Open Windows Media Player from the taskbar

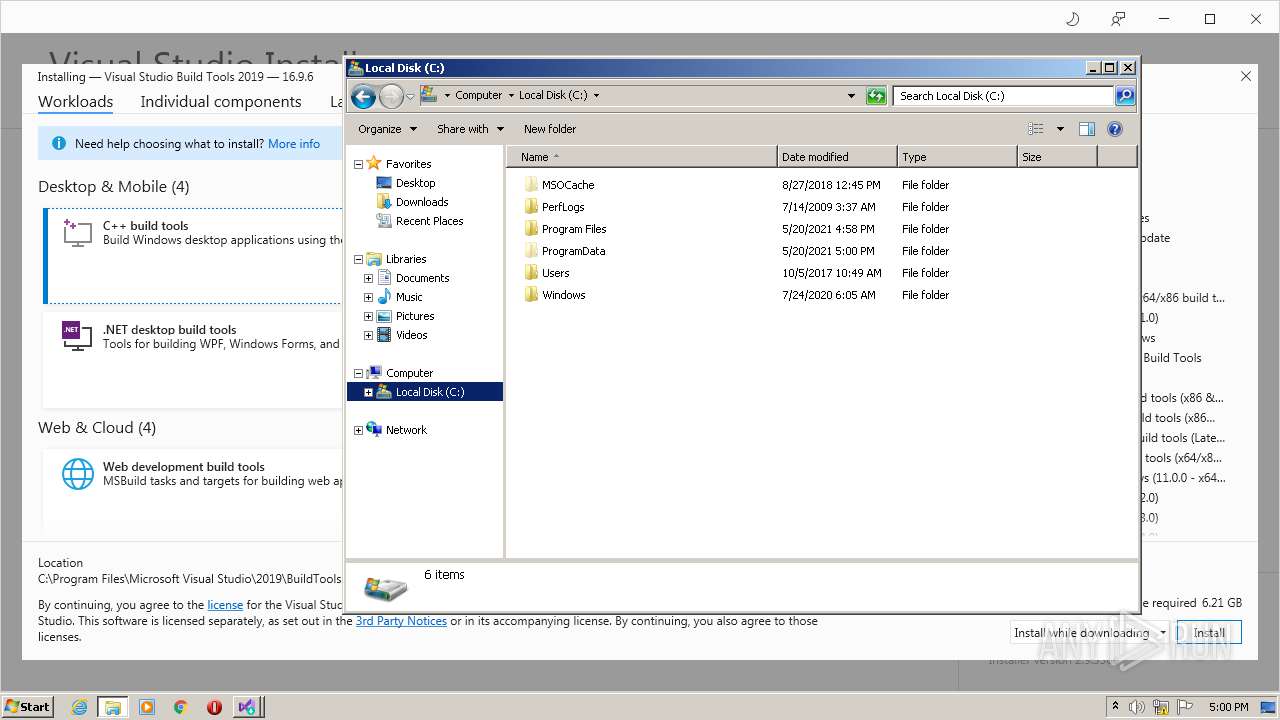point(147,707)
